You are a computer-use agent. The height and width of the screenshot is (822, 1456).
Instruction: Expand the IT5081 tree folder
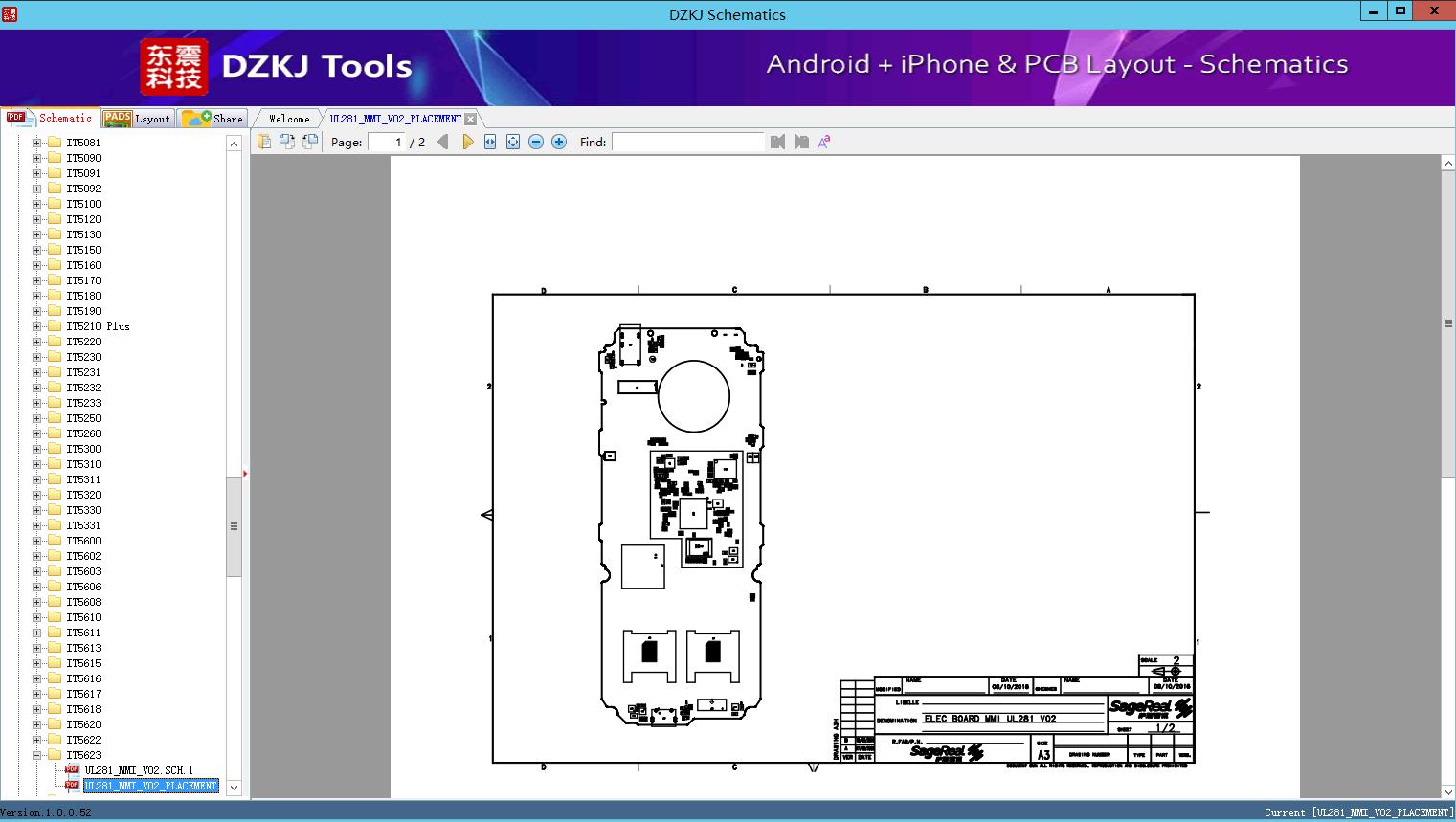pos(37,143)
